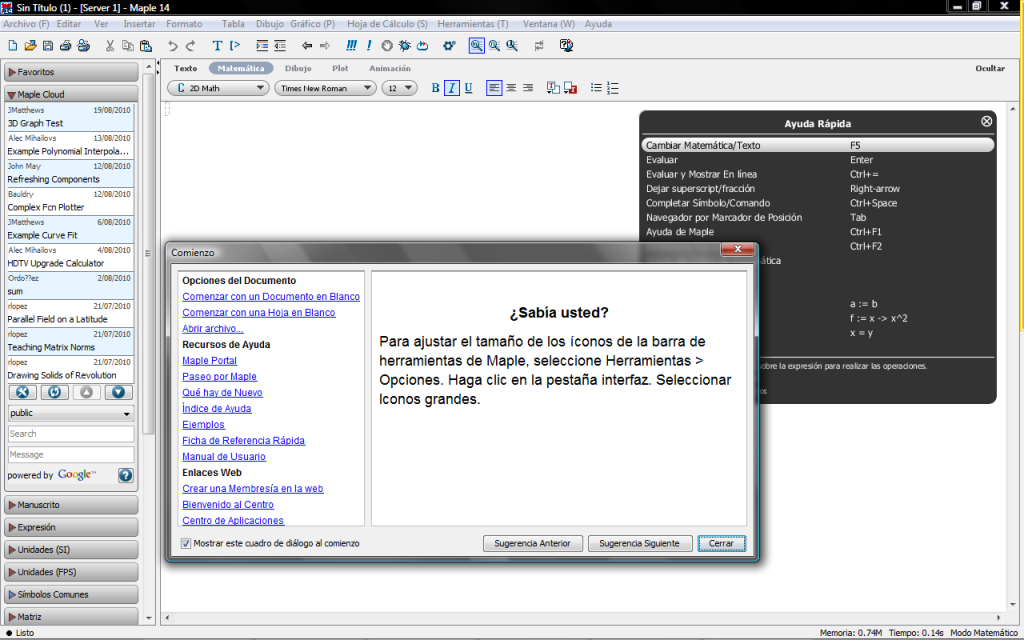Open the help question mark toolbar icon

pyautogui.click(x=566, y=46)
